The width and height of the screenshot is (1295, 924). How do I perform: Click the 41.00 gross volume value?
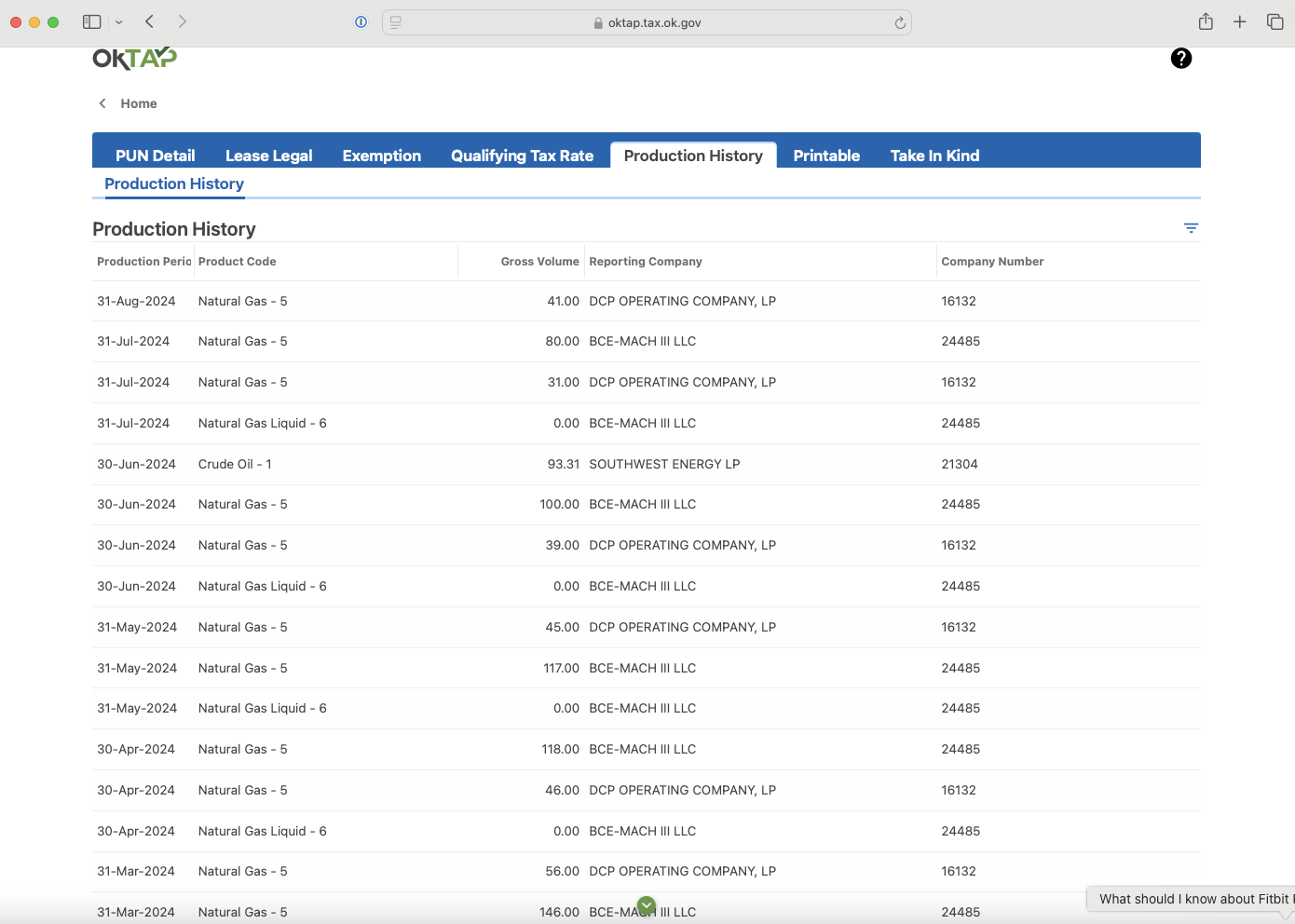click(x=563, y=301)
